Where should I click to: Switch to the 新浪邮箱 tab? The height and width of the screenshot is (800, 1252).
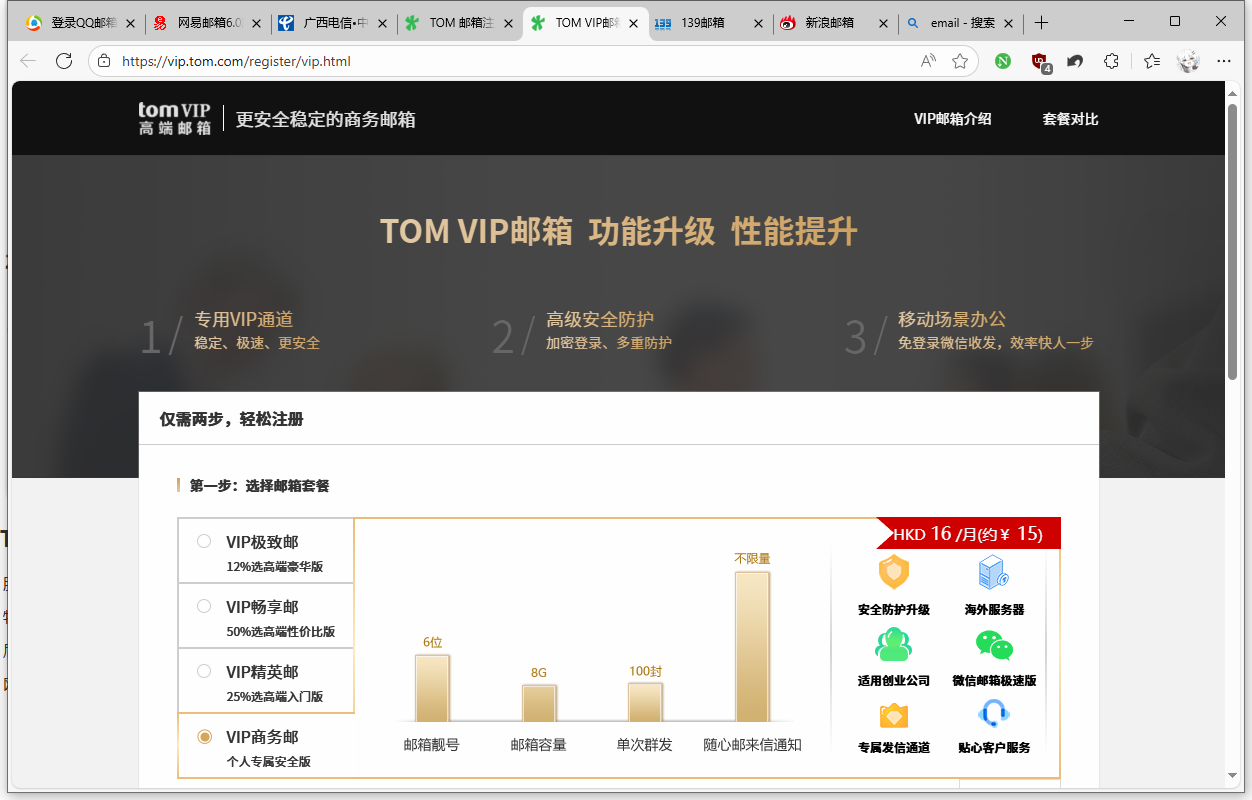click(829, 22)
